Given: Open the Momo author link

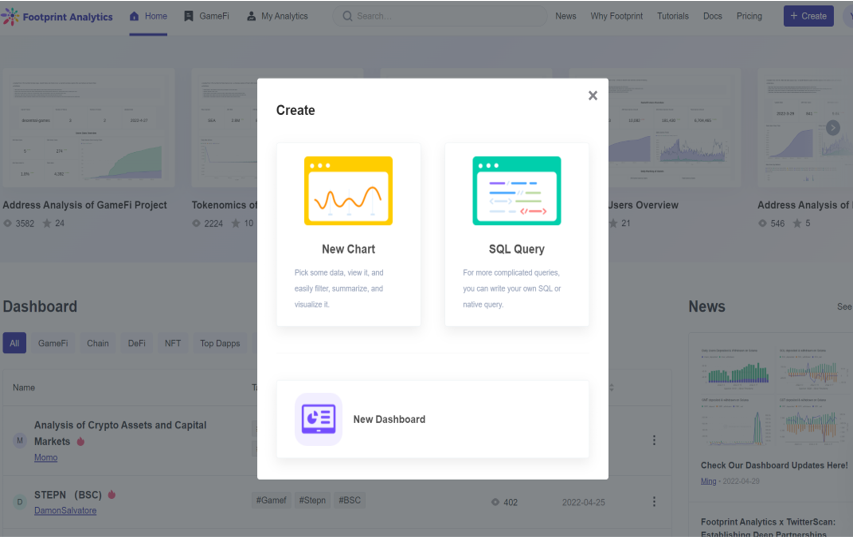Looking at the screenshot, I should [46, 458].
